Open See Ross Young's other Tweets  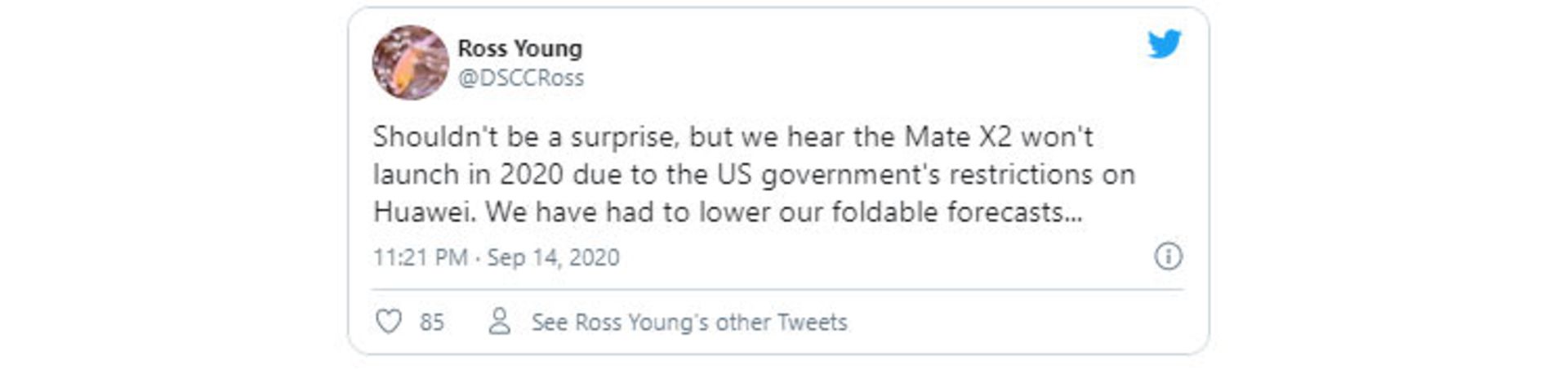tap(688, 322)
